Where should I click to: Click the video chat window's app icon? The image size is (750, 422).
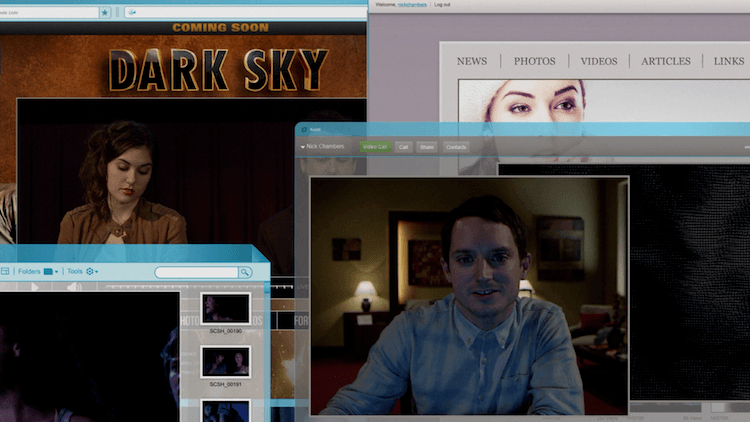[304, 130]
